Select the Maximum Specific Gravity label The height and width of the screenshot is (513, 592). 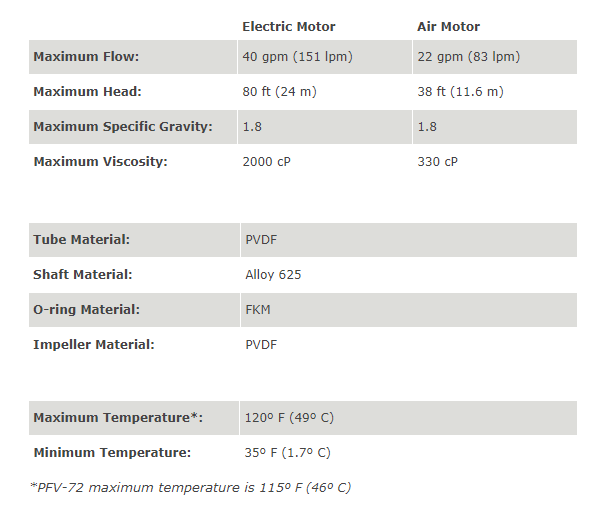click(x=123, y=127)
